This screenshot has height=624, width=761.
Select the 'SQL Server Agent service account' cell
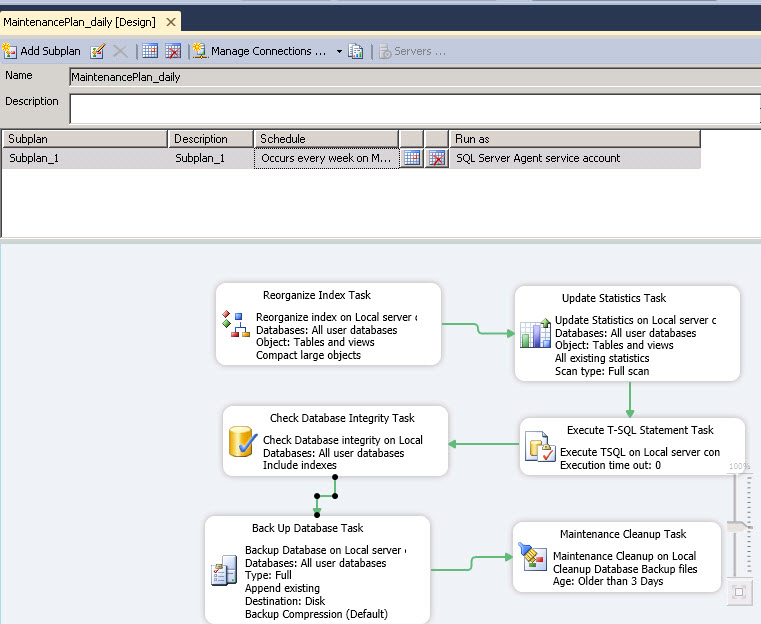(575, 158)
